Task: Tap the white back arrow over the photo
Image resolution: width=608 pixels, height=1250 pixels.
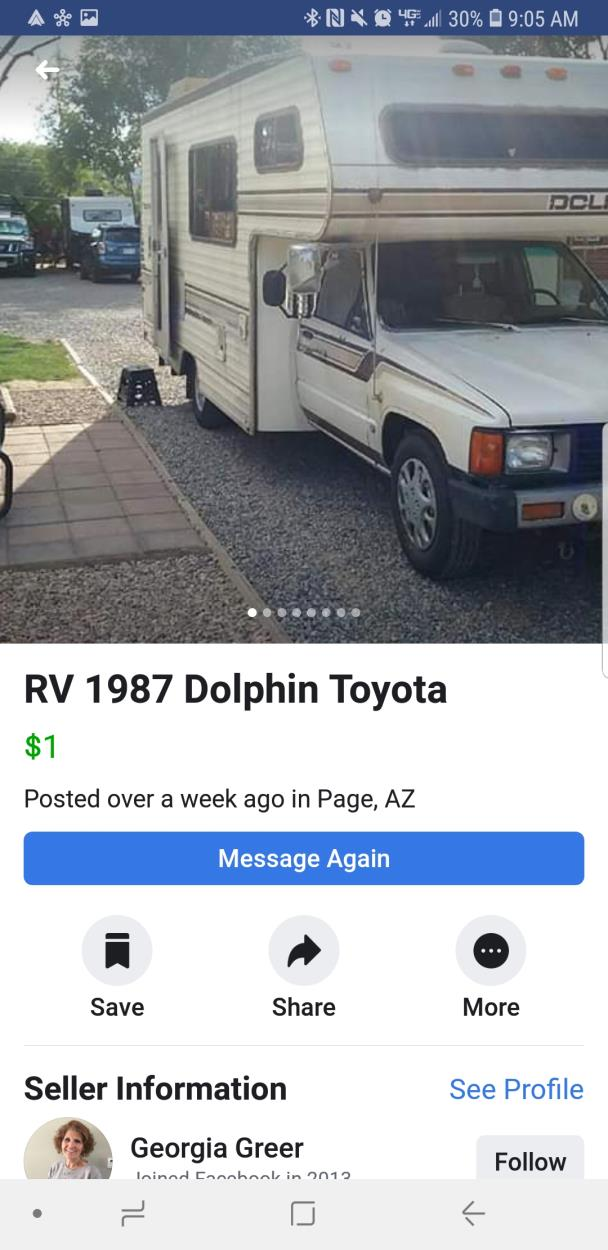Action: (x=47, y=69)
